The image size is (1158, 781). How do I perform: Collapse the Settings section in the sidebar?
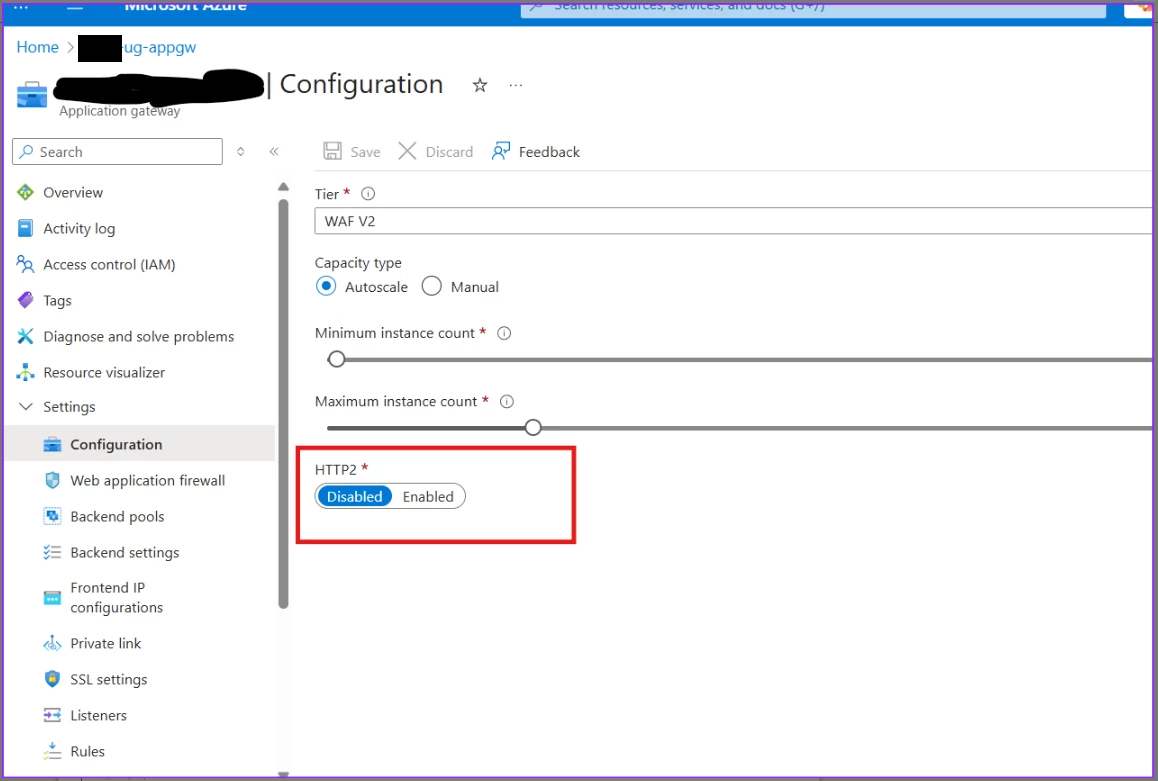click(26, 407)
